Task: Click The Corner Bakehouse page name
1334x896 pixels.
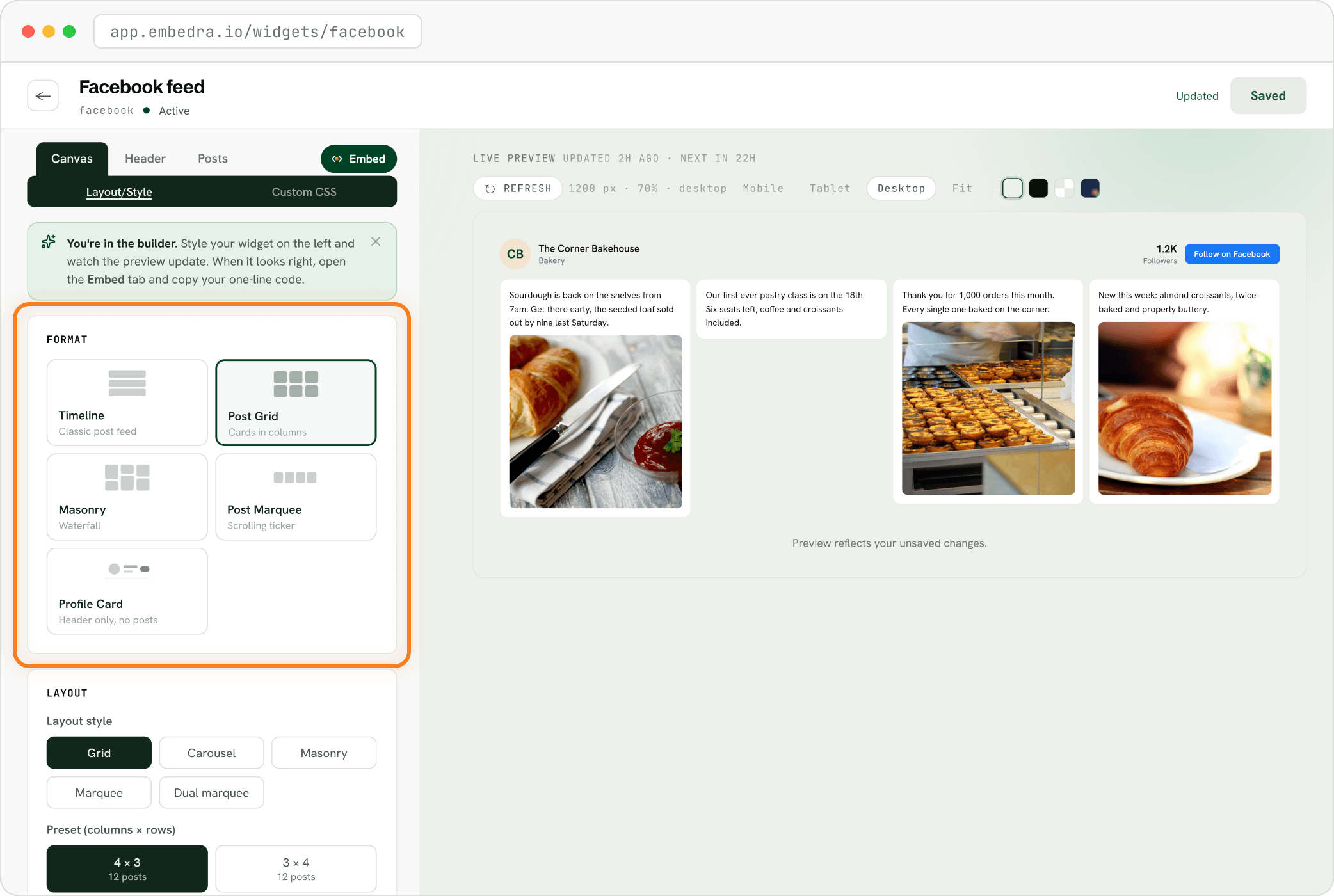Action: click(589, 248)
